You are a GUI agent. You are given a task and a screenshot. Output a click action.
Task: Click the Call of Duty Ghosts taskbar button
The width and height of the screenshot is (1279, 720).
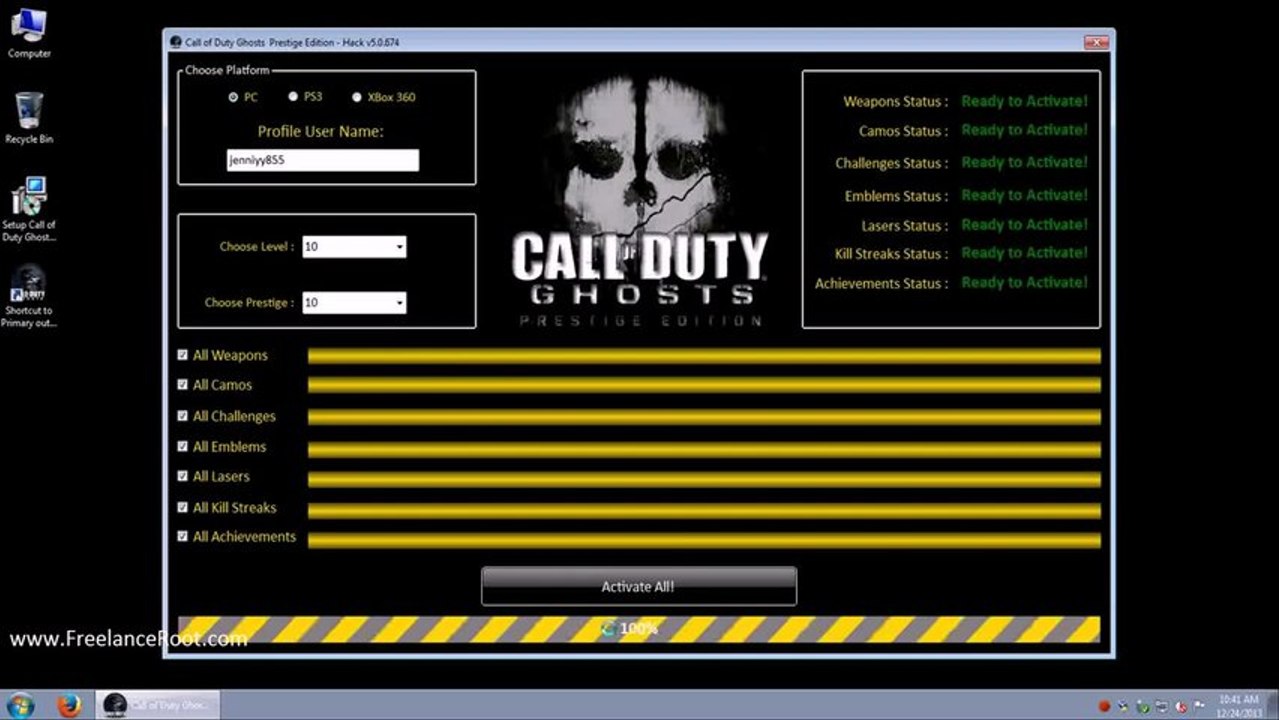point(159,705)
